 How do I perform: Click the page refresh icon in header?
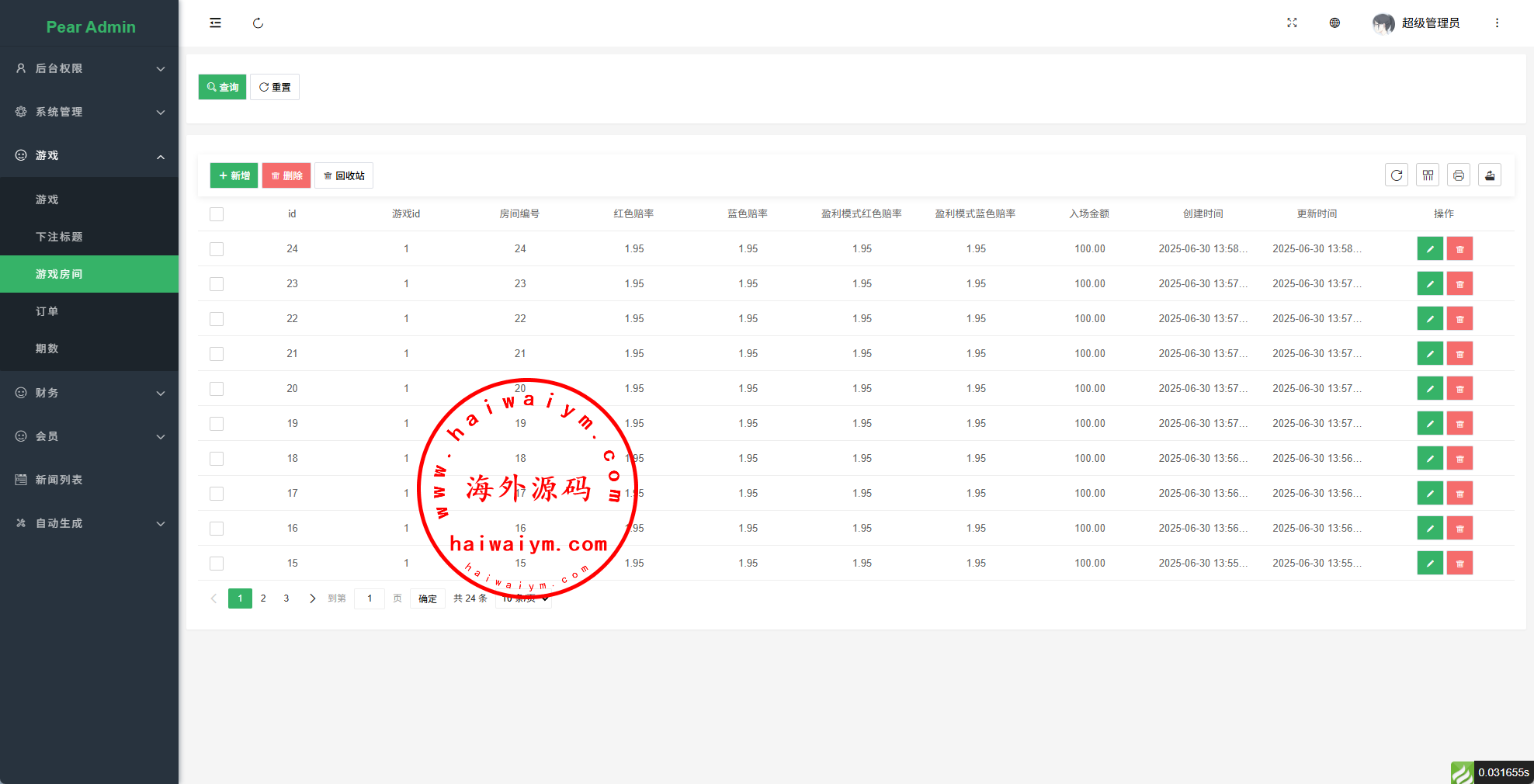[258, 23]
